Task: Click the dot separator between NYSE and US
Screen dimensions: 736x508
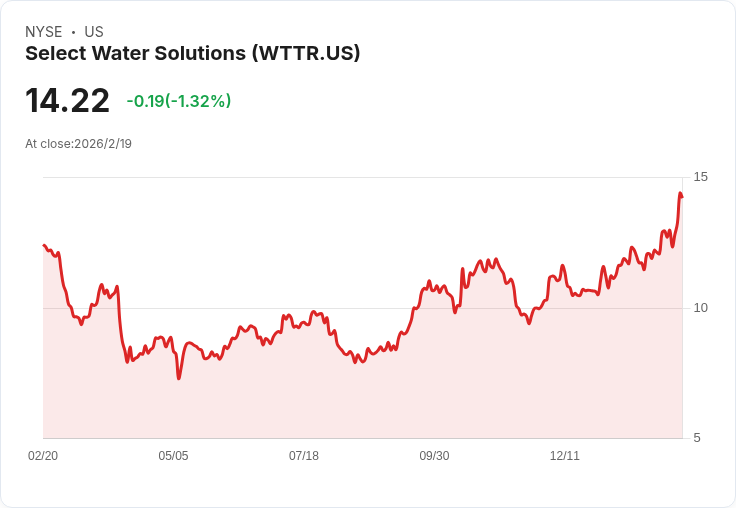Action: [73, 32]
